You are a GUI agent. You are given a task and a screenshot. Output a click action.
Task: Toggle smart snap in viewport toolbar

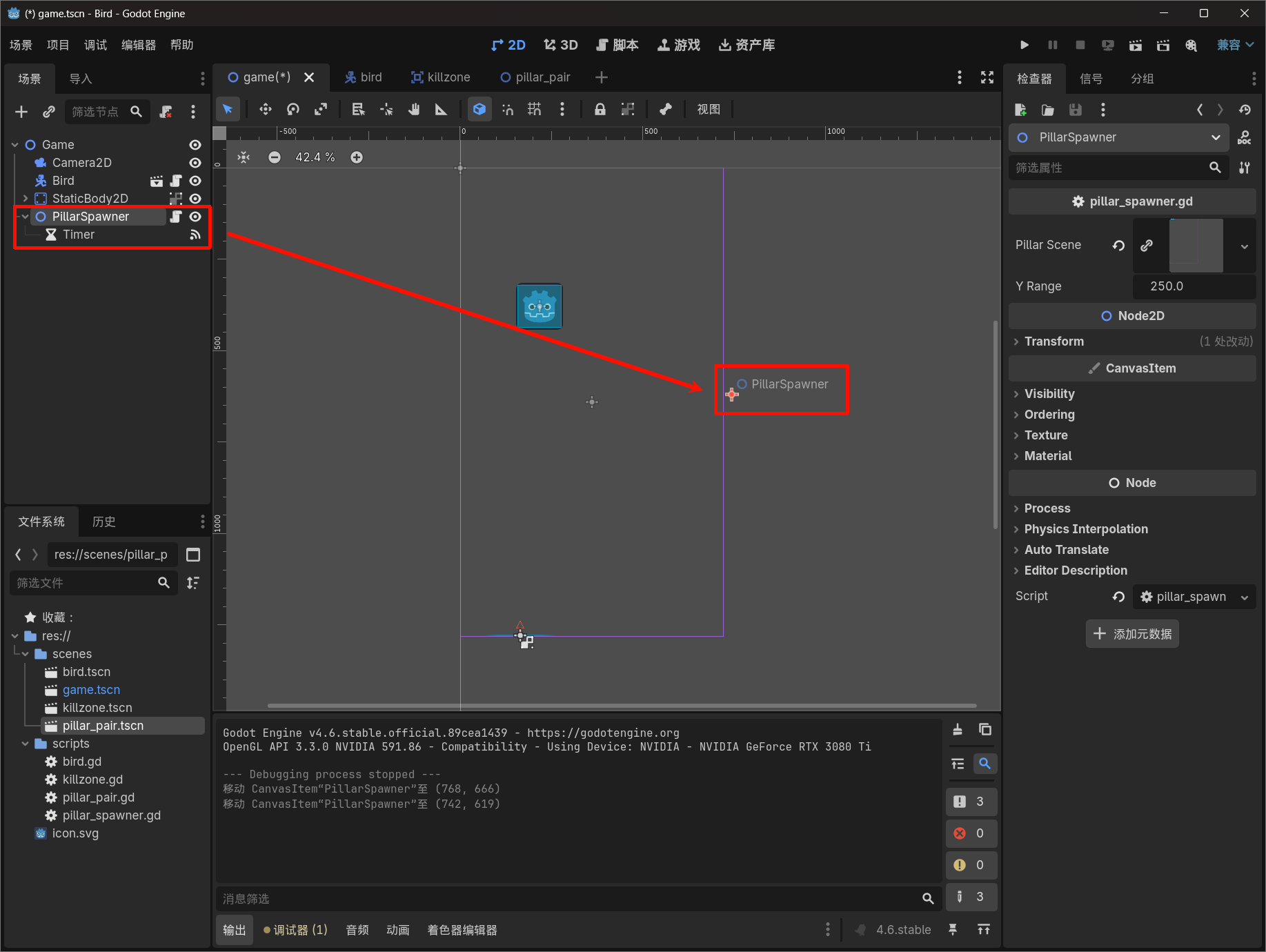[x=507, y=109]
